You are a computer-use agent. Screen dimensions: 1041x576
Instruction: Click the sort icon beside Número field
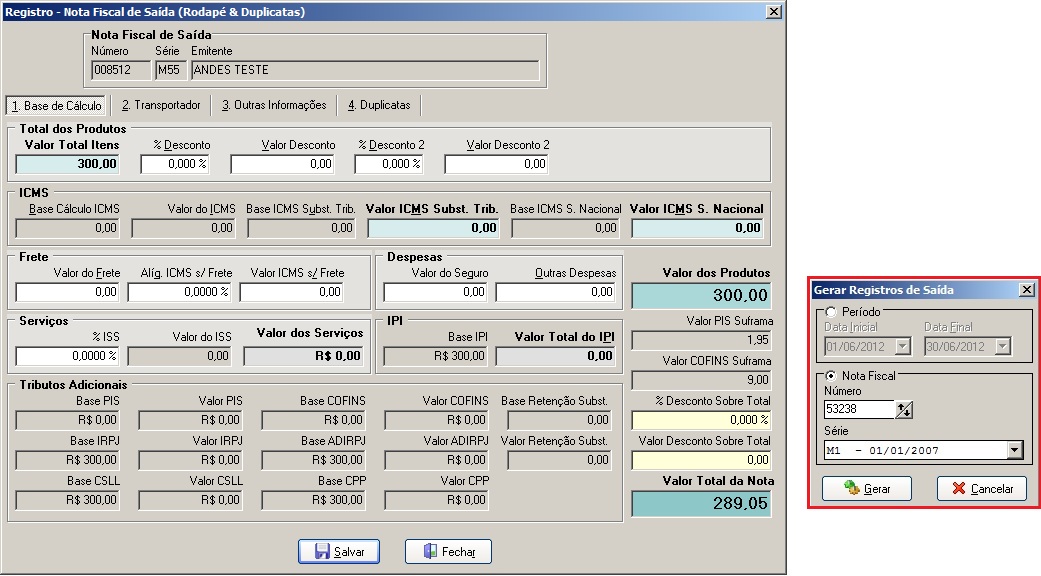coord(904,409)
